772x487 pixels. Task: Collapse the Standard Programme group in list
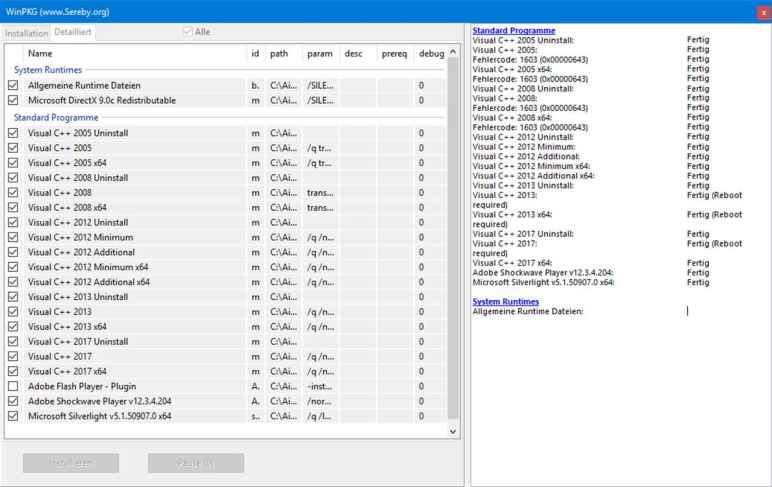tap(55, 117)
